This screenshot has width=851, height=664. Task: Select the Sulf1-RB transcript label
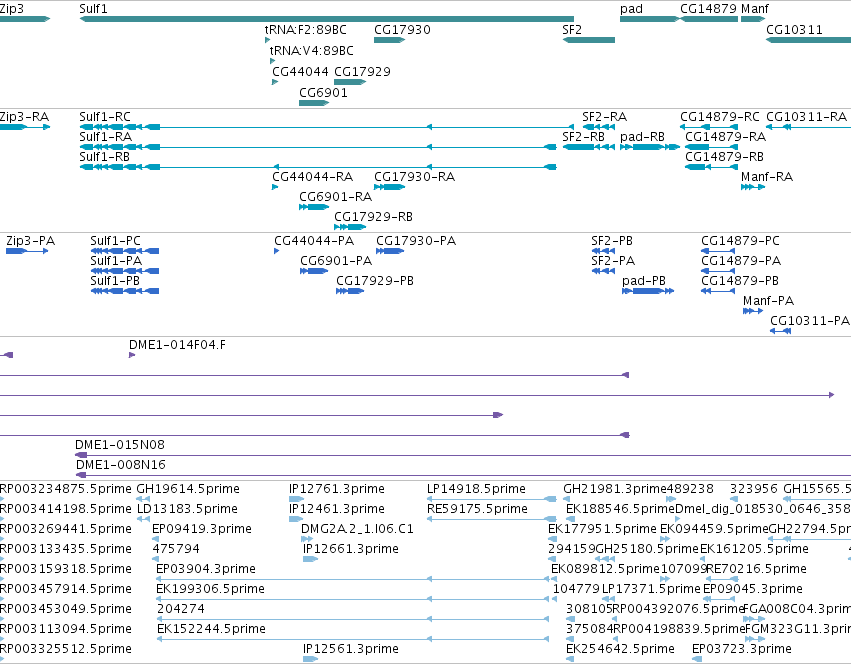tap(105, 157)
